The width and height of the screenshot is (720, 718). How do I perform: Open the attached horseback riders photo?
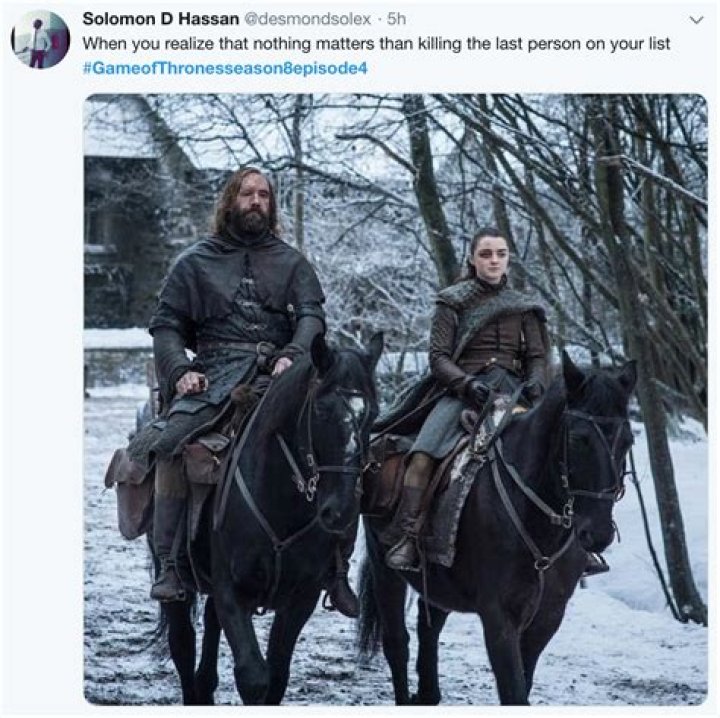(395, 399)
